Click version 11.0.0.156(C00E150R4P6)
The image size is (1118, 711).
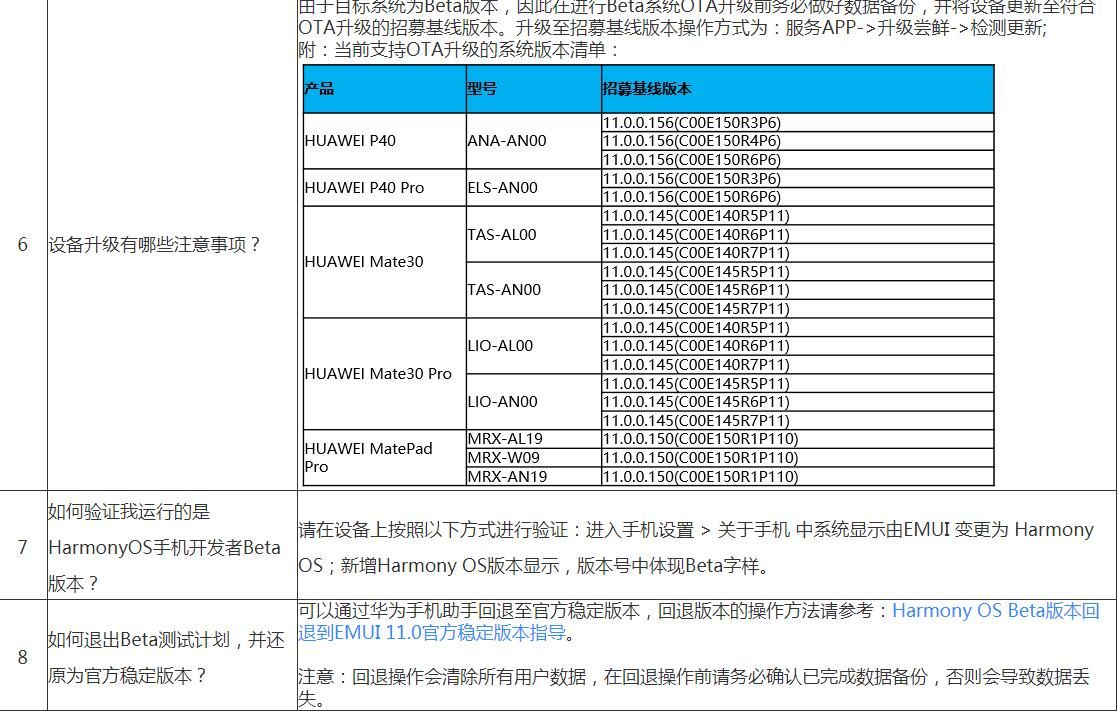pyautogui.click(x=797, y=141)
